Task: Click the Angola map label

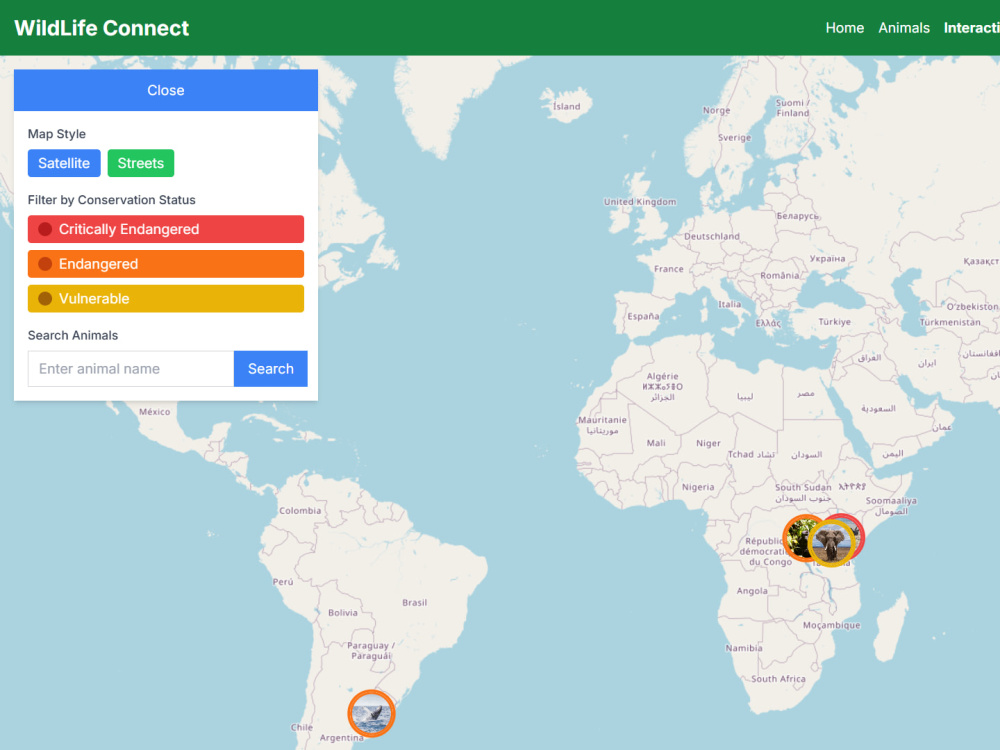Action: 752,591
